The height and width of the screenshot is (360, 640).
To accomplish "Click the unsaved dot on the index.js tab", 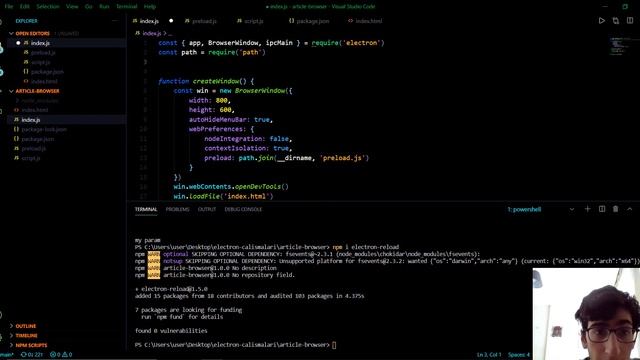I will point(171,21).
